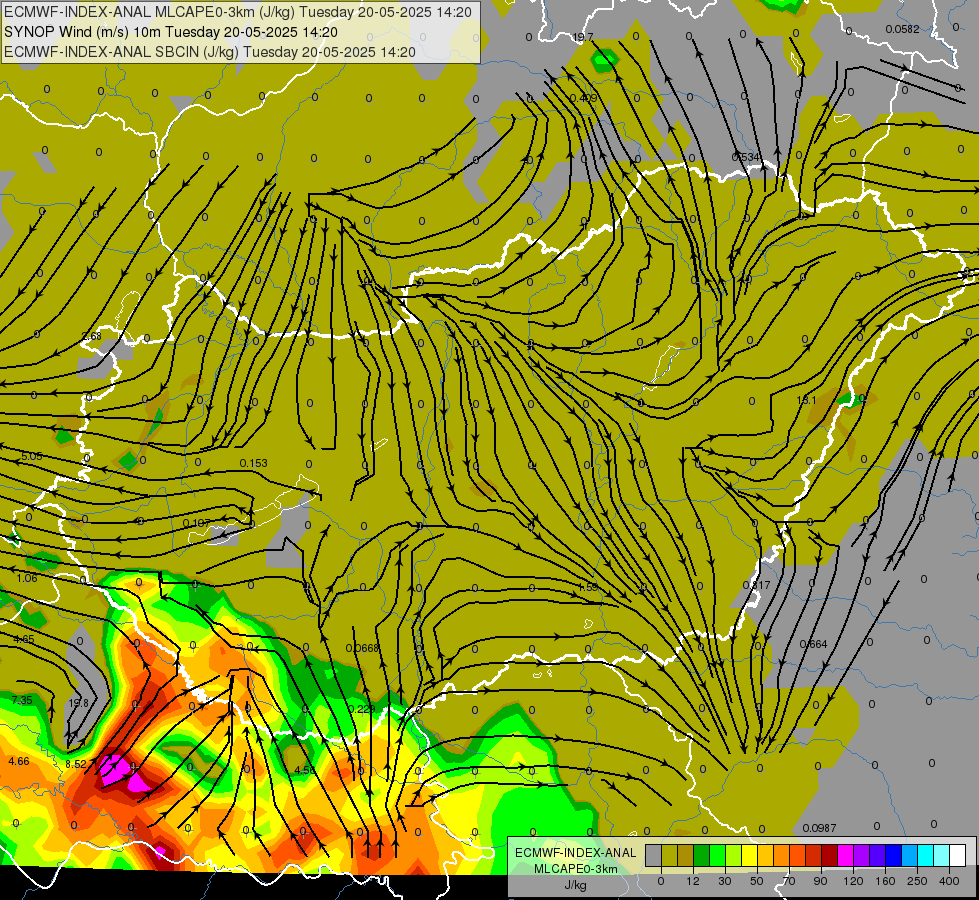
Task: Click the J/kg unit label in legend
Action: coord(575,885)
